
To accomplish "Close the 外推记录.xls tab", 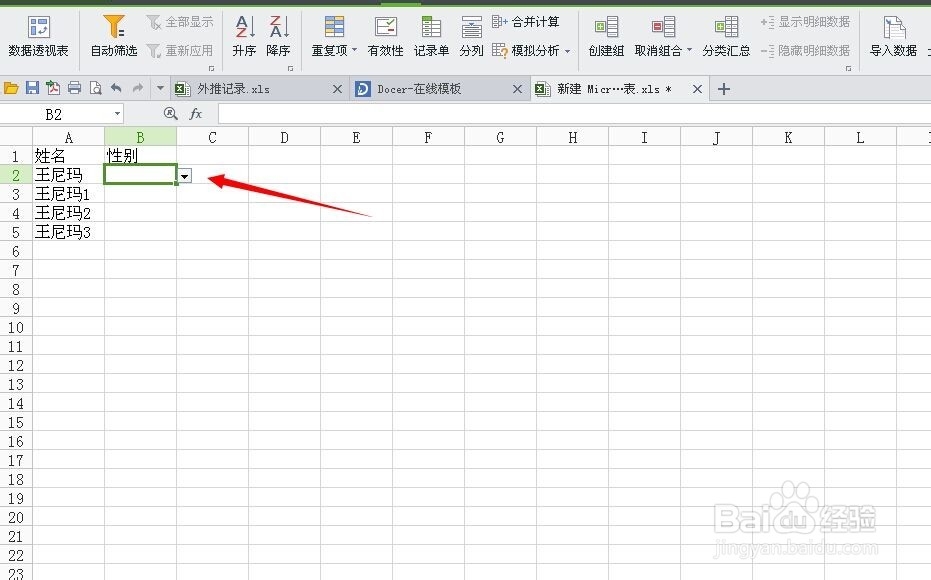I will click(337, 89).
